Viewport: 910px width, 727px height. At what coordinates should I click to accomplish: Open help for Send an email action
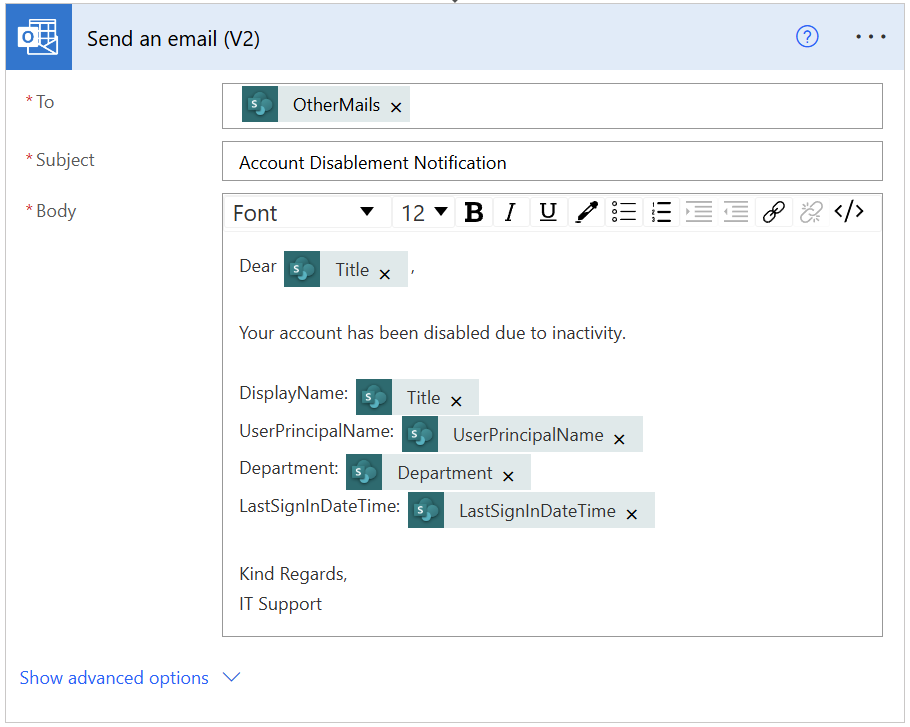(807, 37)
